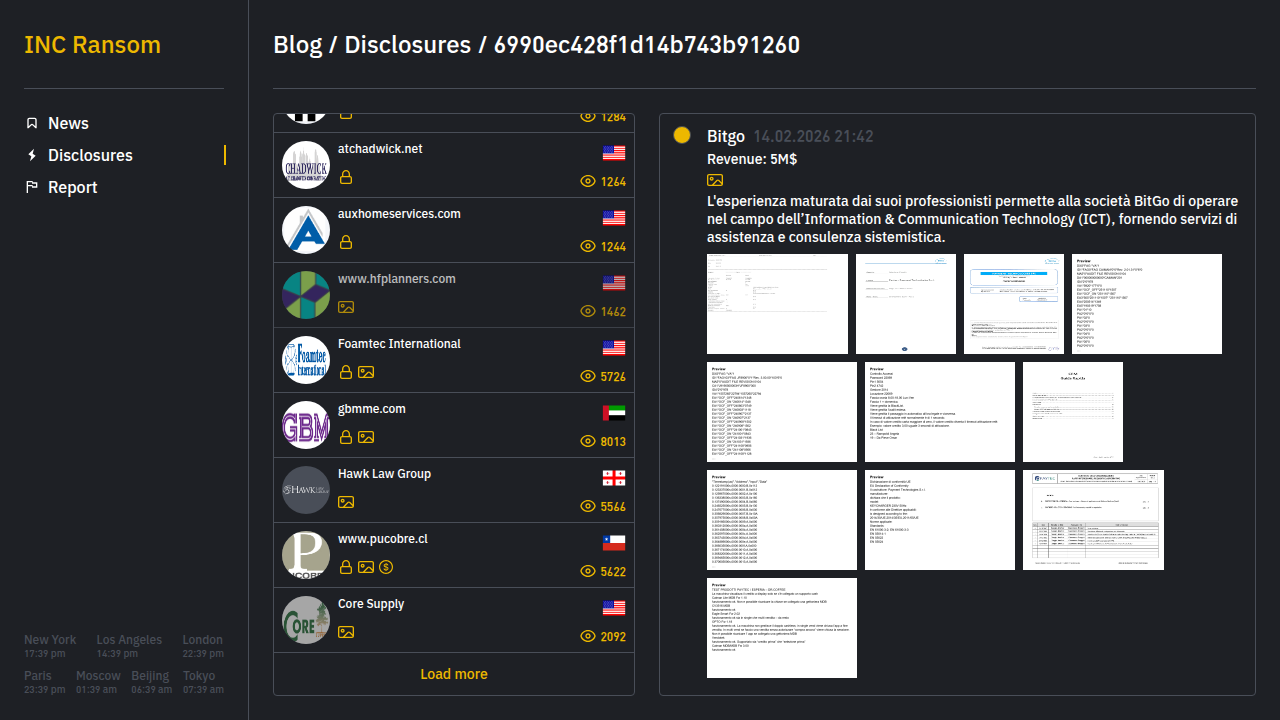Click the INC Ransom site title
1280x720 pixels.
92,45
